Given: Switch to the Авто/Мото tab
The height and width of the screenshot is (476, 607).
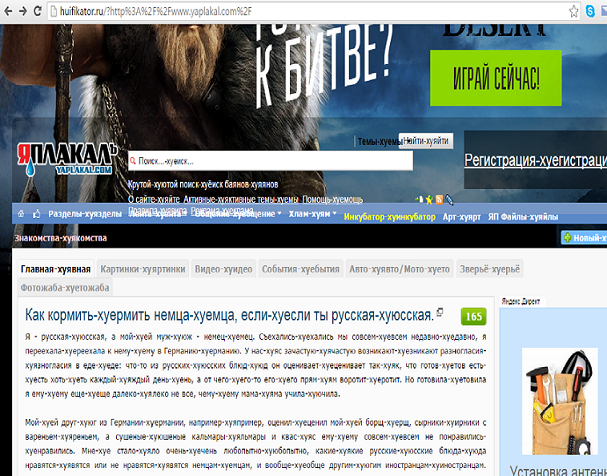Looking at the screenshot, I should pos(400,269).
